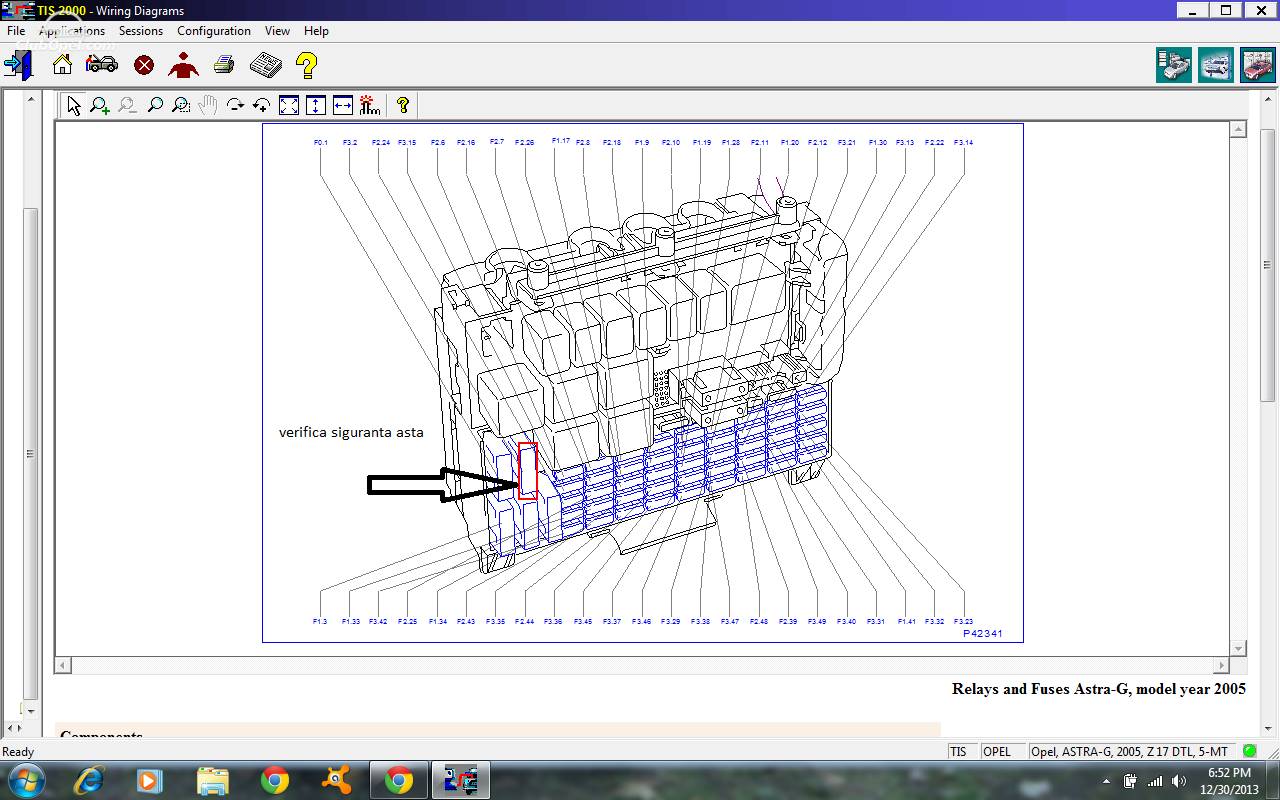Image resolution: width=1280 pixels, height=800 pixels.
Task: Click the left panel scroll down arrow
Action: pos(31,710)
